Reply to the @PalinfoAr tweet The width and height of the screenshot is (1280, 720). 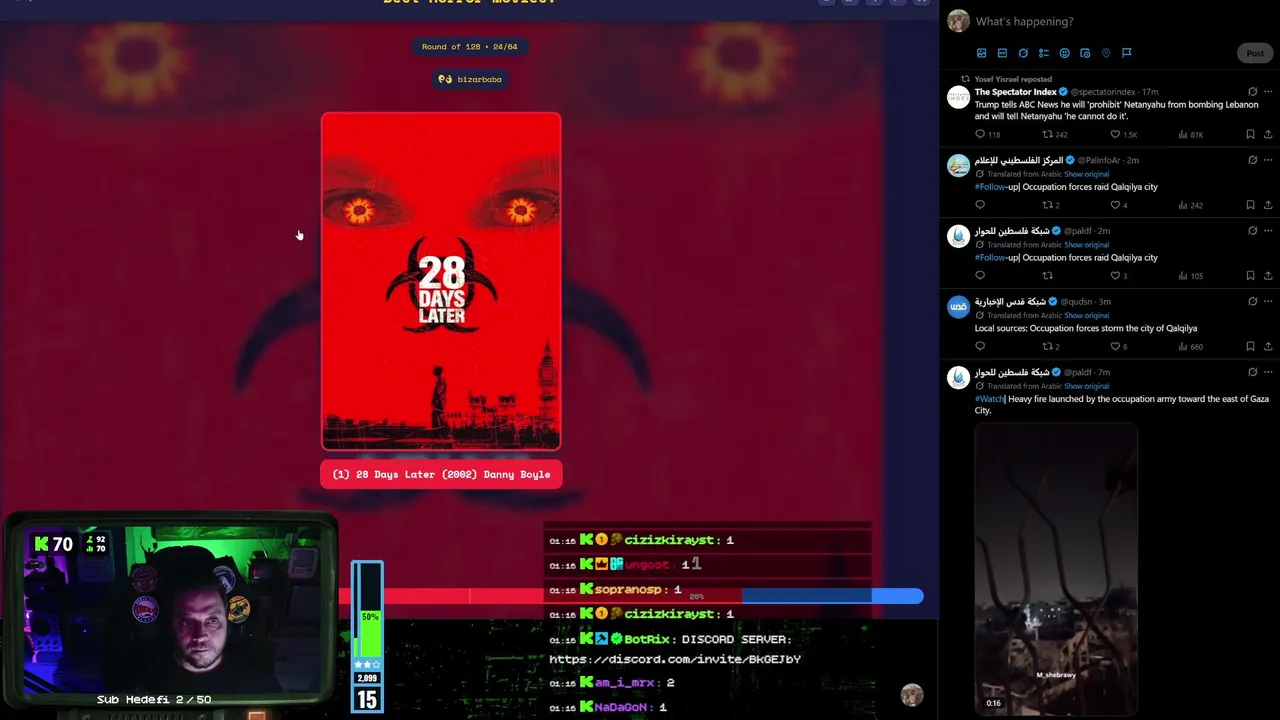tap(980, 205)
